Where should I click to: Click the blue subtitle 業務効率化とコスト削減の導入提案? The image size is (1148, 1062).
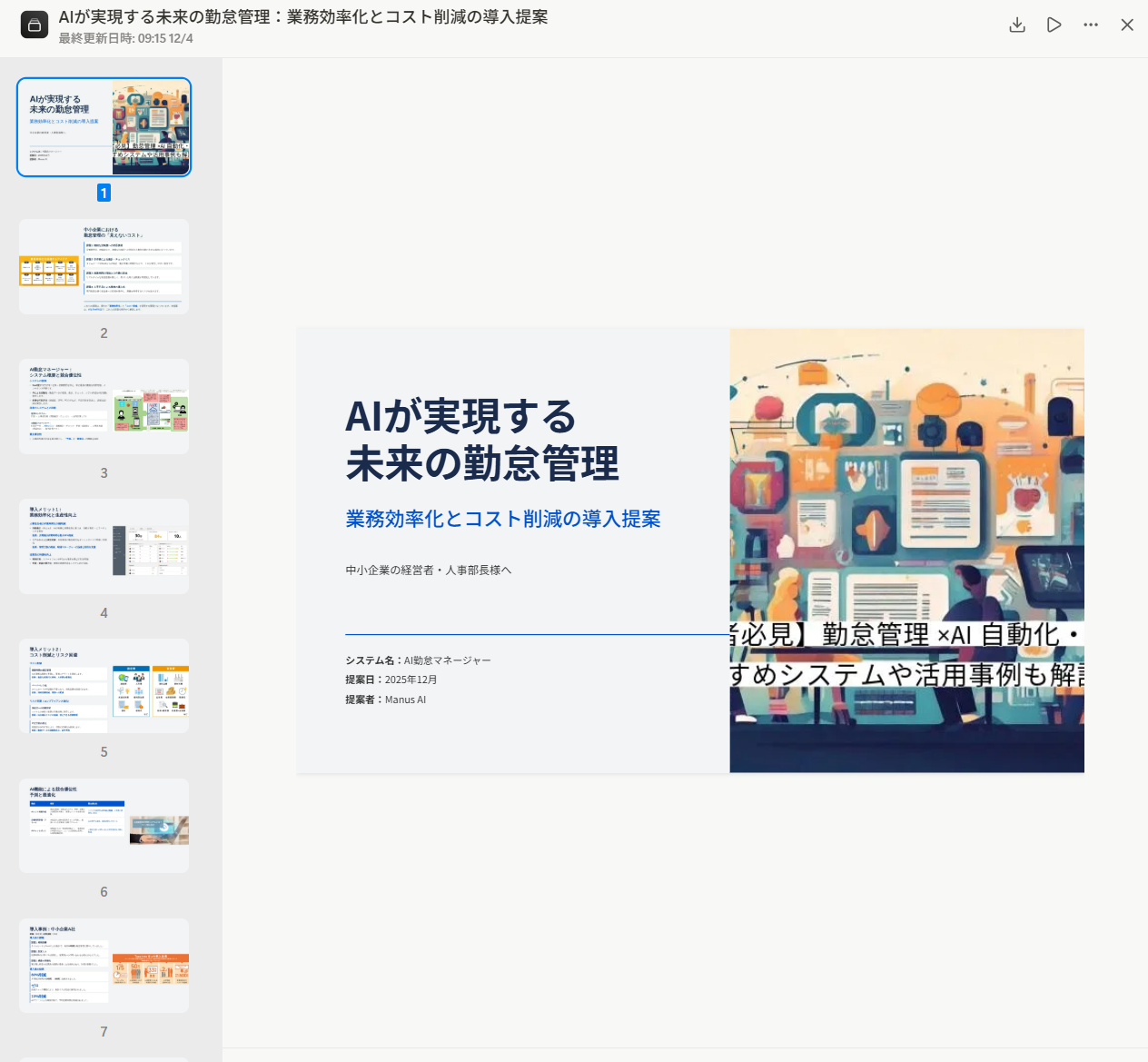coord(502,519)
